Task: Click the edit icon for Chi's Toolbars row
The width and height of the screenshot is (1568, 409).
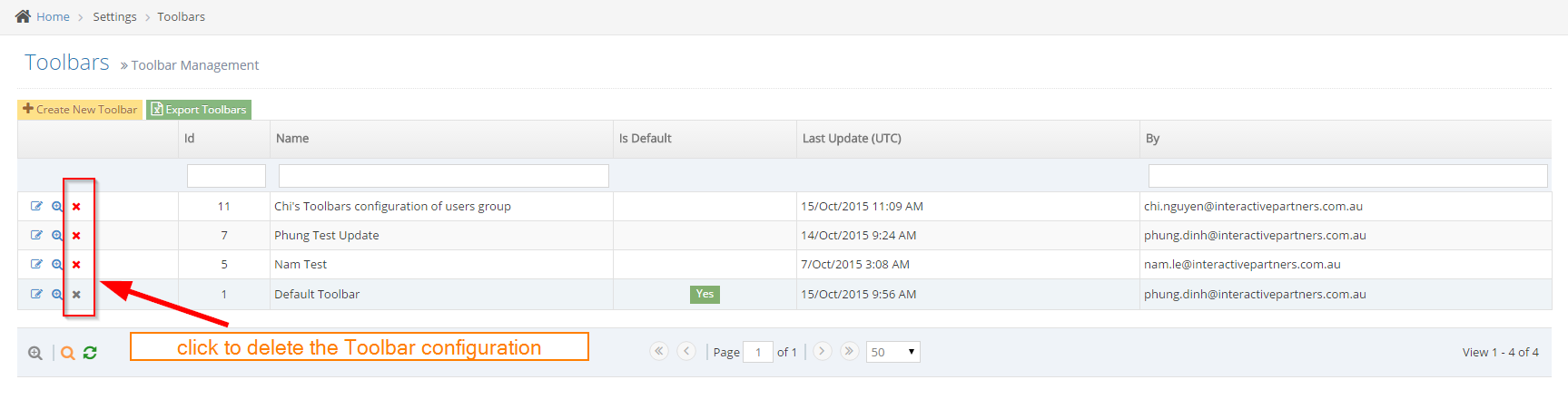Action: coord(36,206)
